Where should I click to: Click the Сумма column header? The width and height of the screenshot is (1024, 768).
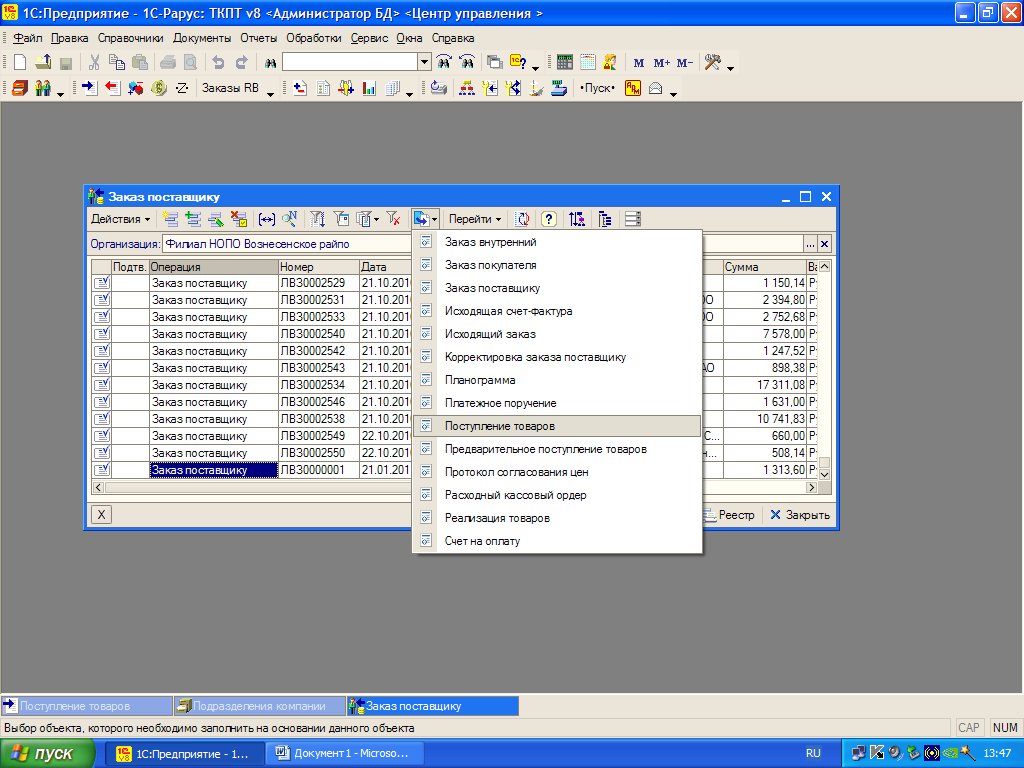tap(764, 266)
